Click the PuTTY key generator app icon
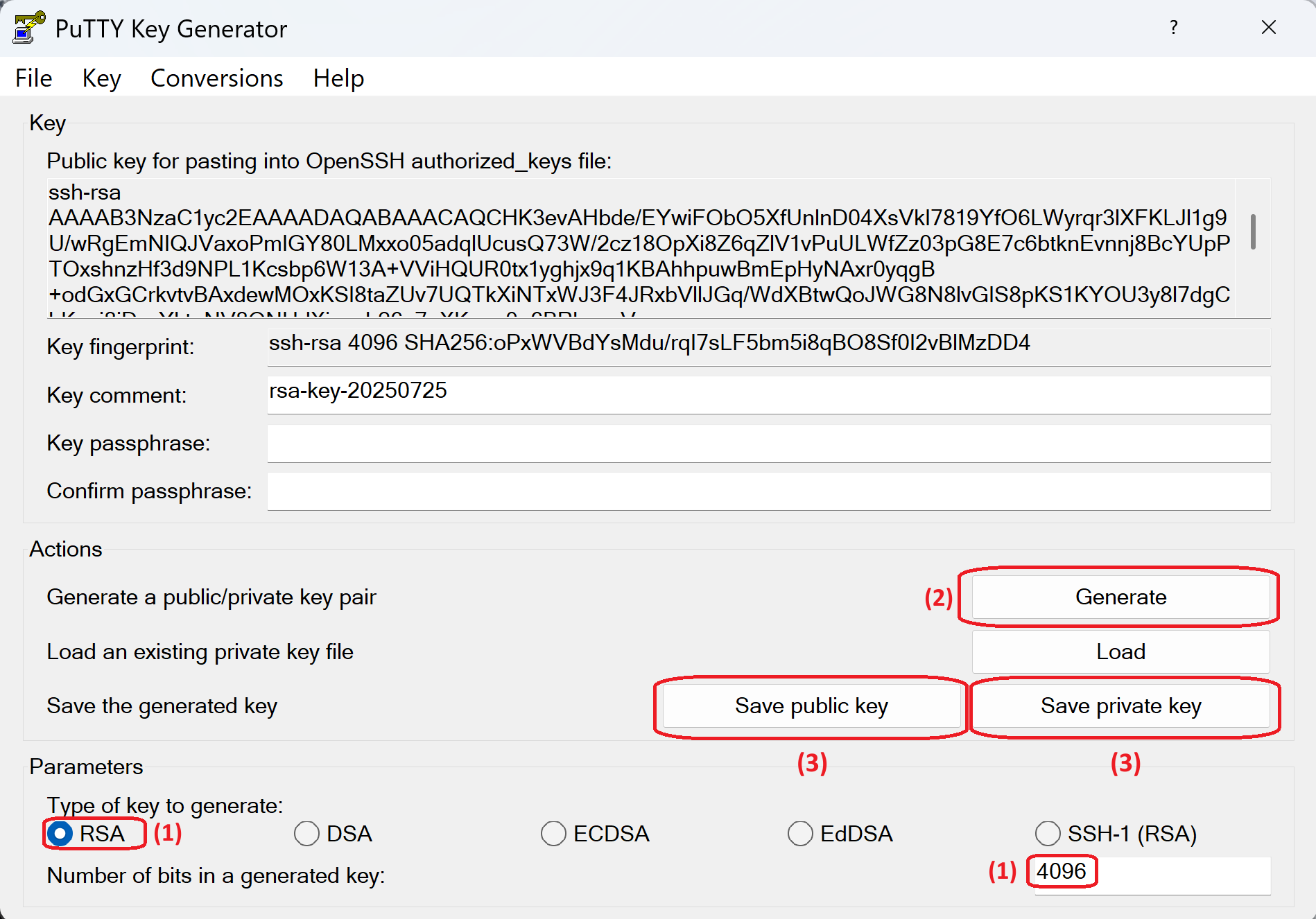This screenshot has height=919, width=1316. pyautogui.click(x=28, y=28)
